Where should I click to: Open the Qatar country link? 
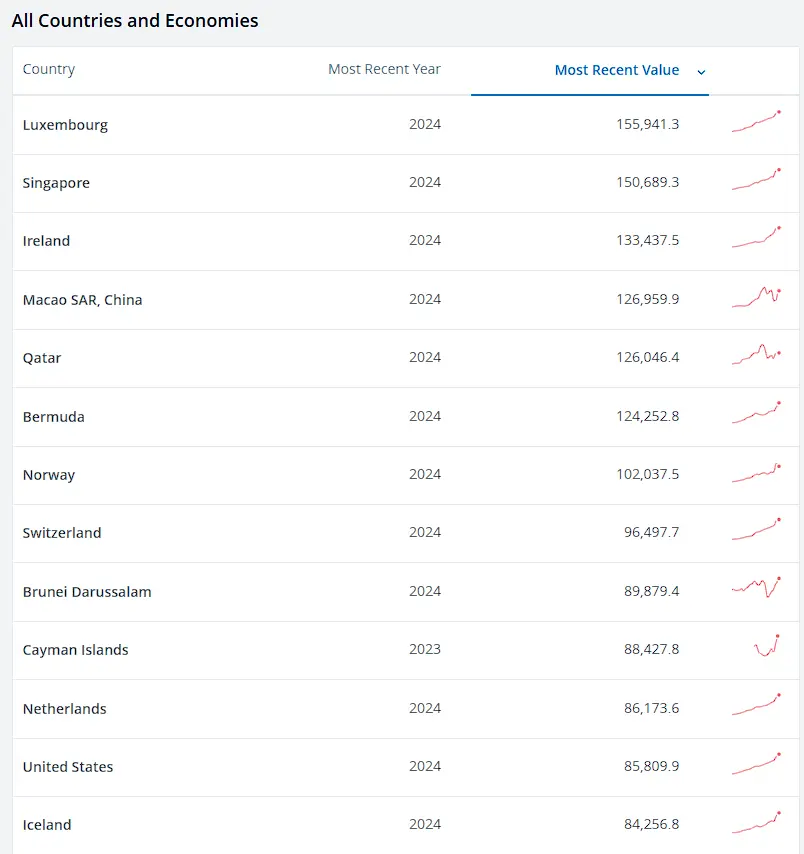tap(42, 358)
